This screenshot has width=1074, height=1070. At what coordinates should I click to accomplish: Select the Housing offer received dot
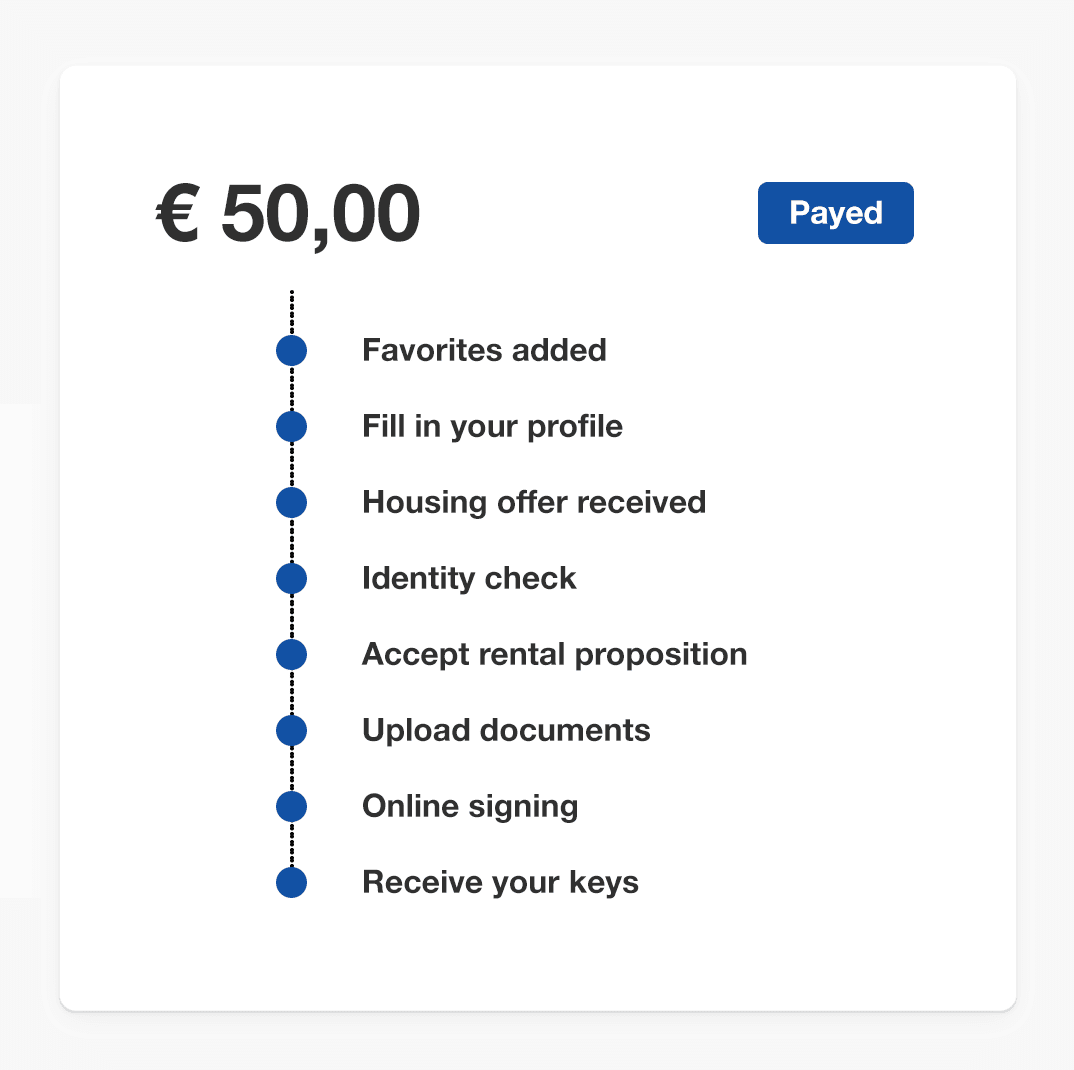[291, 503]
